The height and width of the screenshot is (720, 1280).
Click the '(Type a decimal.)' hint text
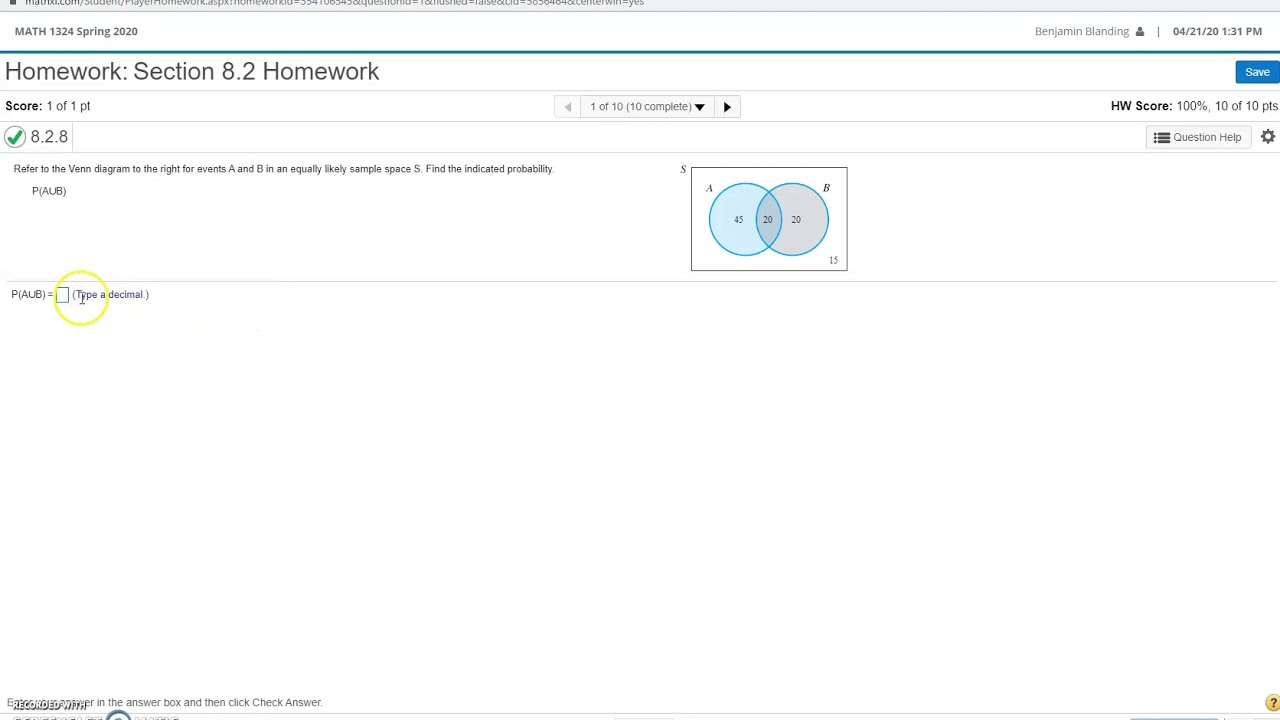[110, 295]
